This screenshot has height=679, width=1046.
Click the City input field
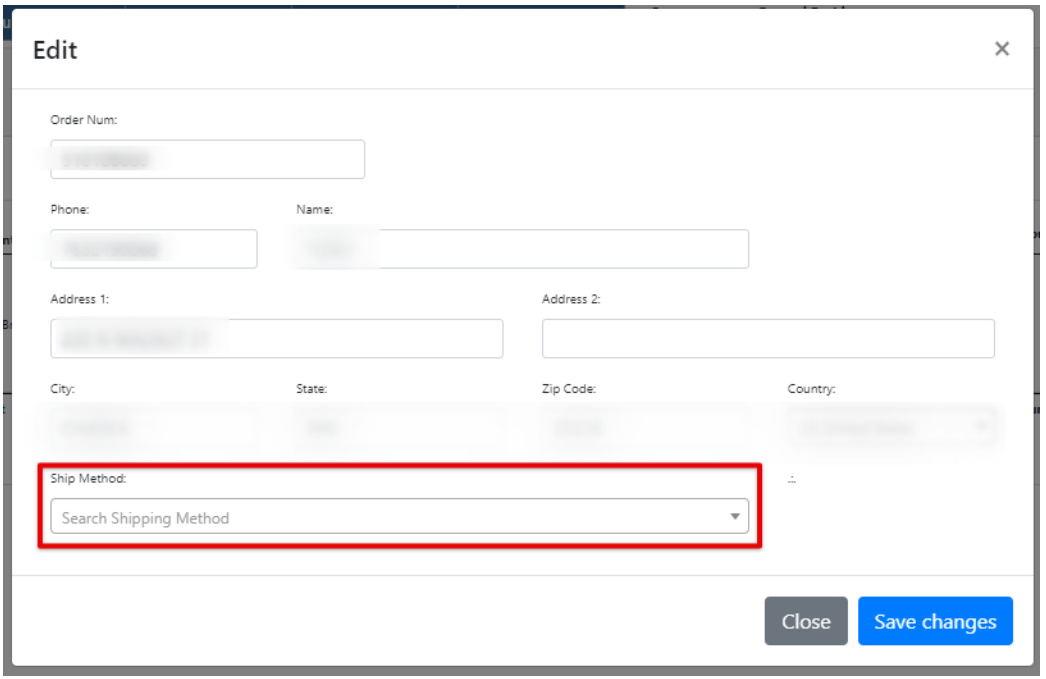153,428
